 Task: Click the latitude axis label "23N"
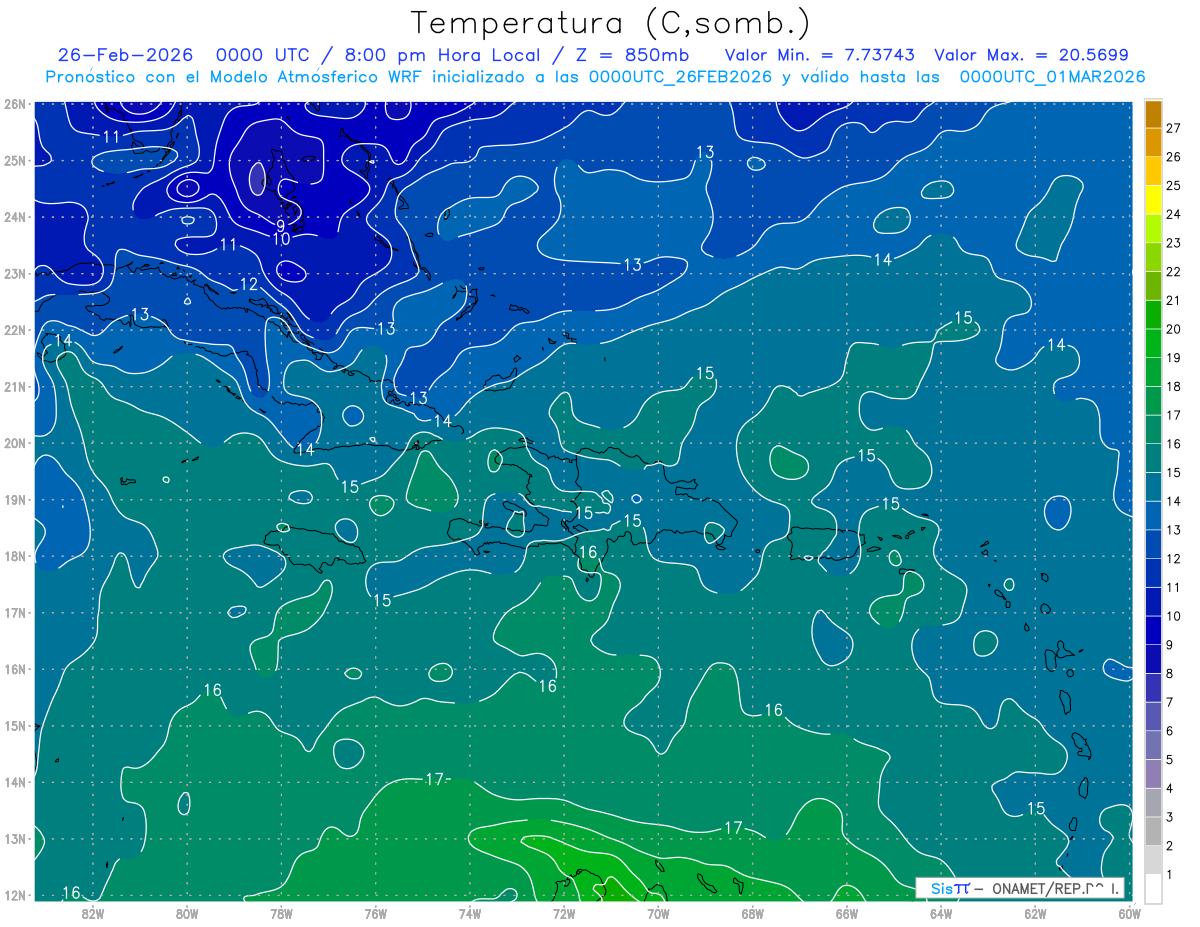[14, 274]
